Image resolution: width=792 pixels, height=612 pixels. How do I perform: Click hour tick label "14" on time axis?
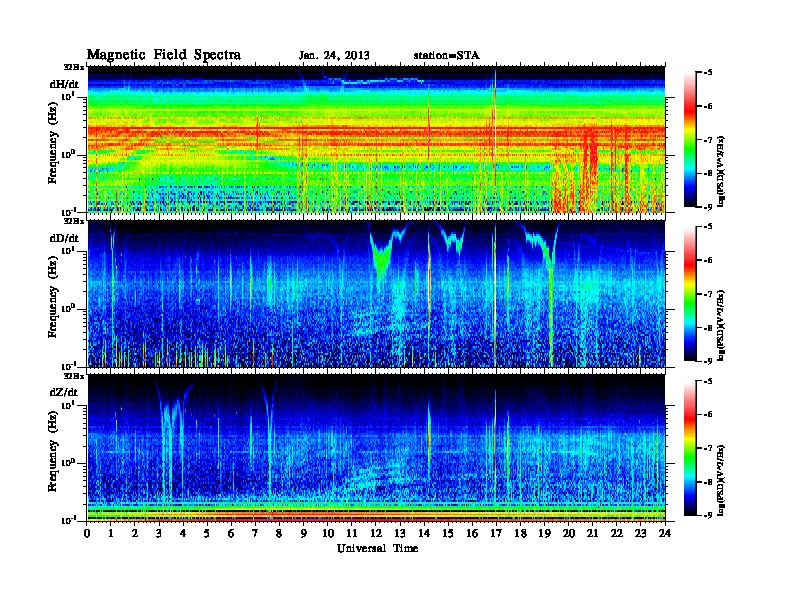(x=424, y=534)
